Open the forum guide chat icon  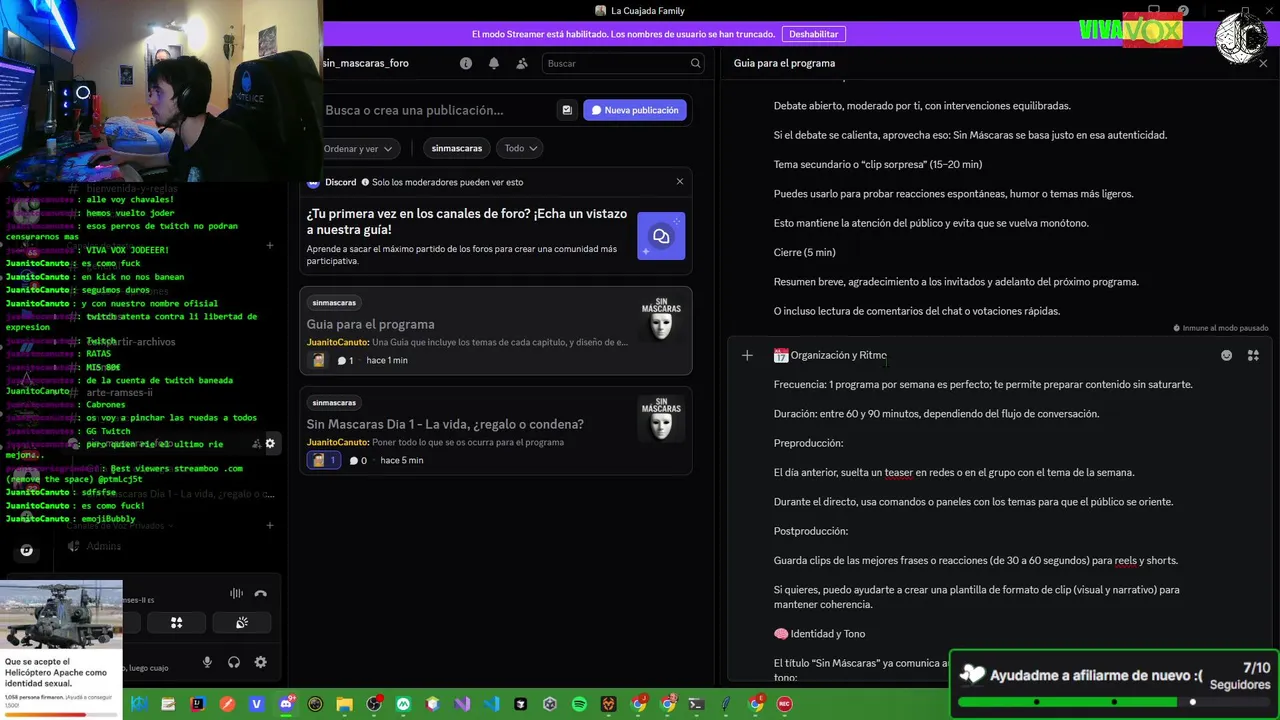(x=661, y=236)
